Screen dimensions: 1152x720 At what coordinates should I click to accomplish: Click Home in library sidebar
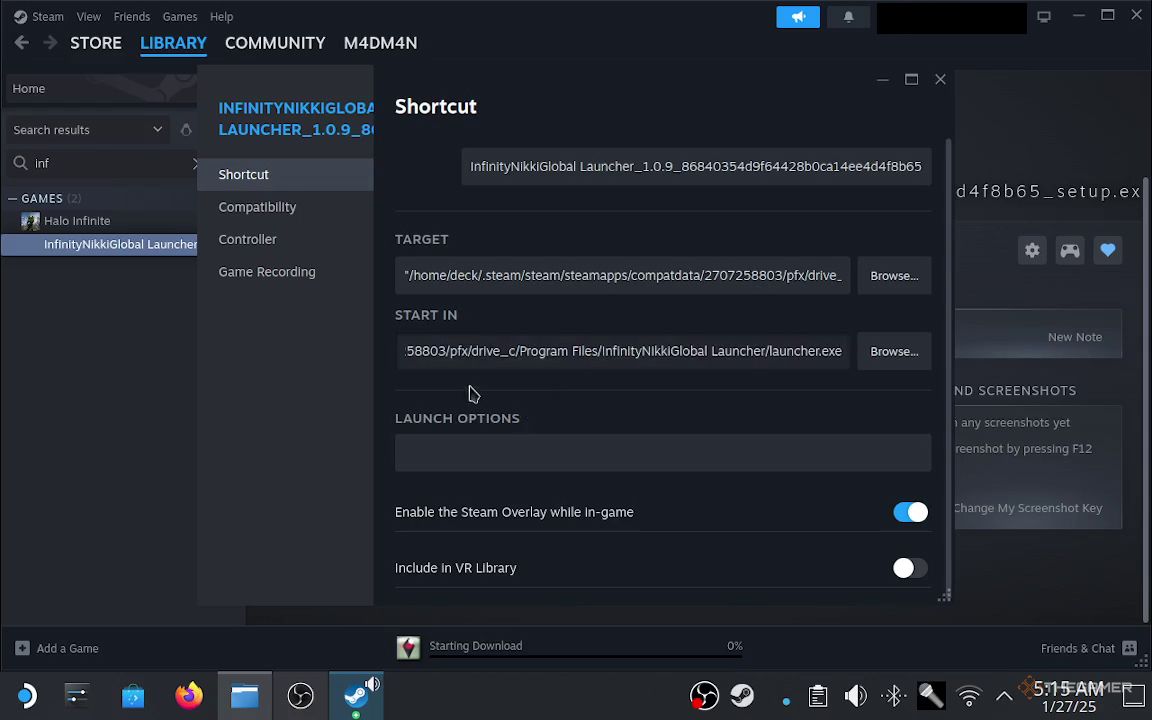101,88
